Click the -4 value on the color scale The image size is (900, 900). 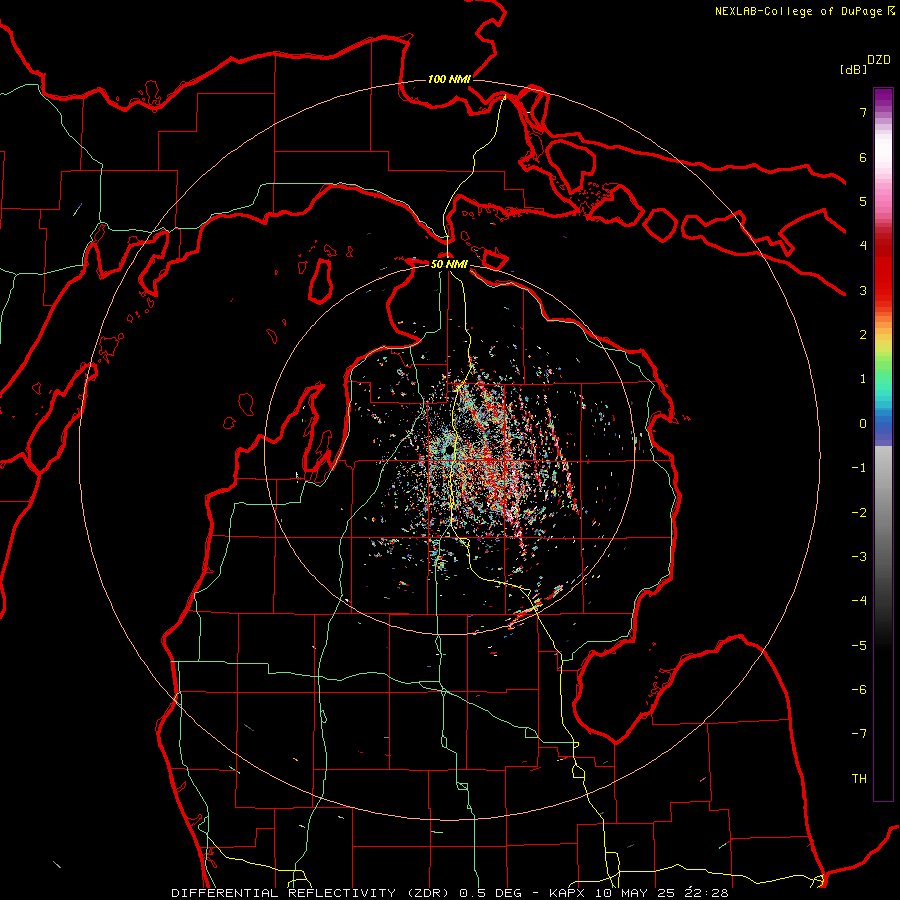coord(859,601)
